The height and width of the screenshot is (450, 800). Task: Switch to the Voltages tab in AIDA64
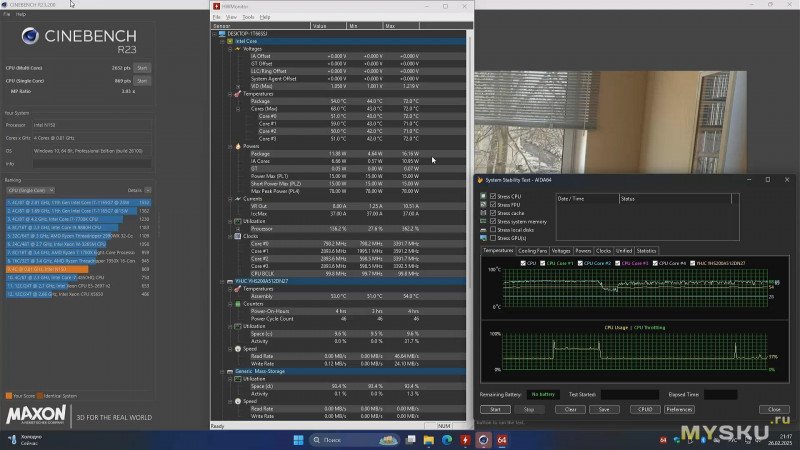[561, 251]
